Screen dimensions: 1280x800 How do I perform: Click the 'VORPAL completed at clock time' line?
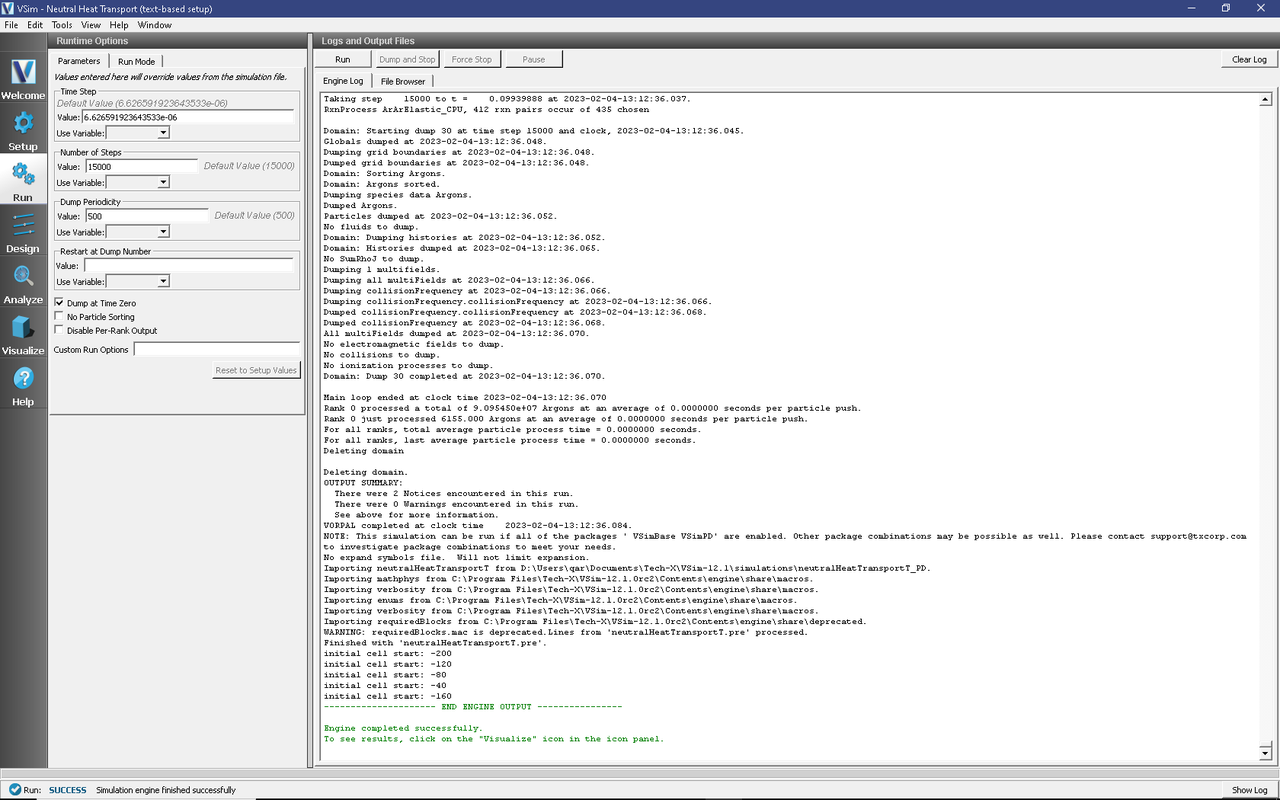pos(477,525)
